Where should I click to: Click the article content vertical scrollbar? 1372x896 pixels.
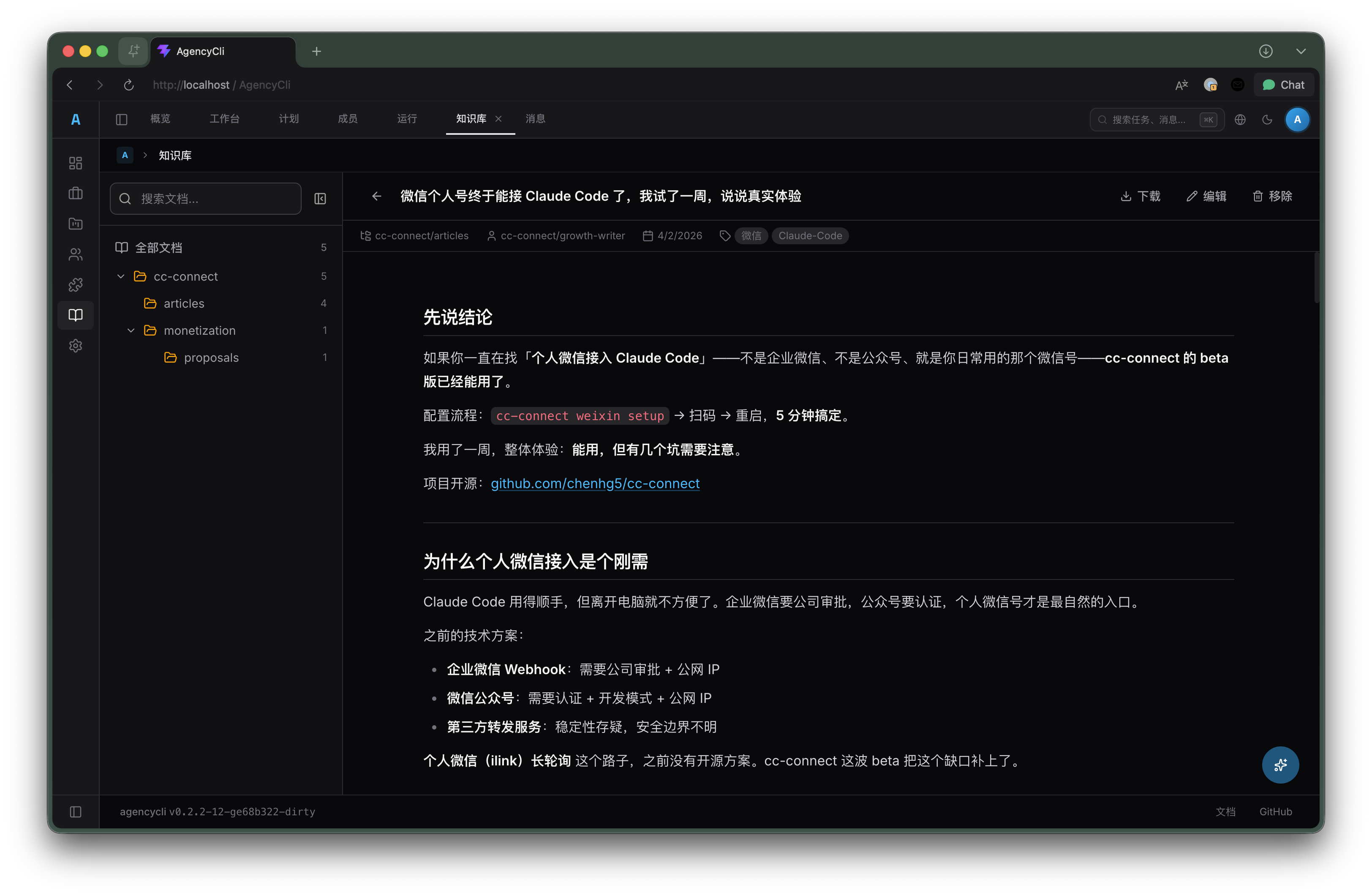coord(1316,278)
